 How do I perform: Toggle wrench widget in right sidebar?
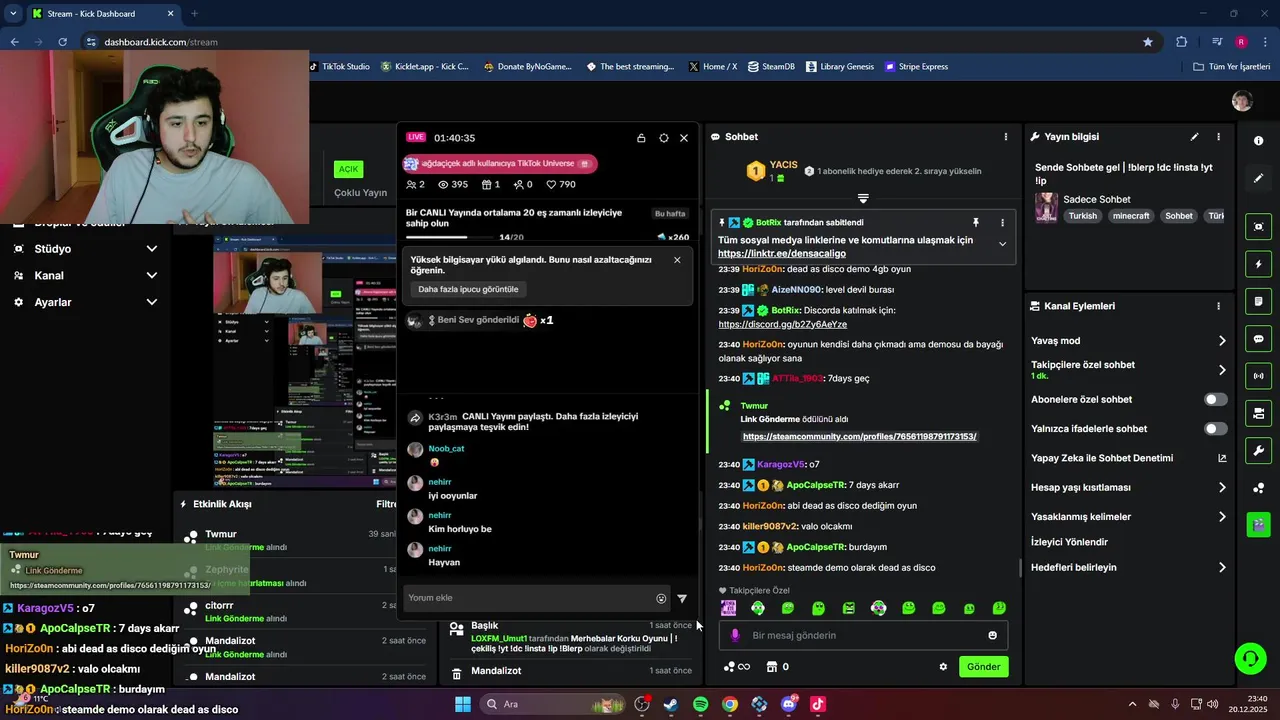tap(1259, 450)
